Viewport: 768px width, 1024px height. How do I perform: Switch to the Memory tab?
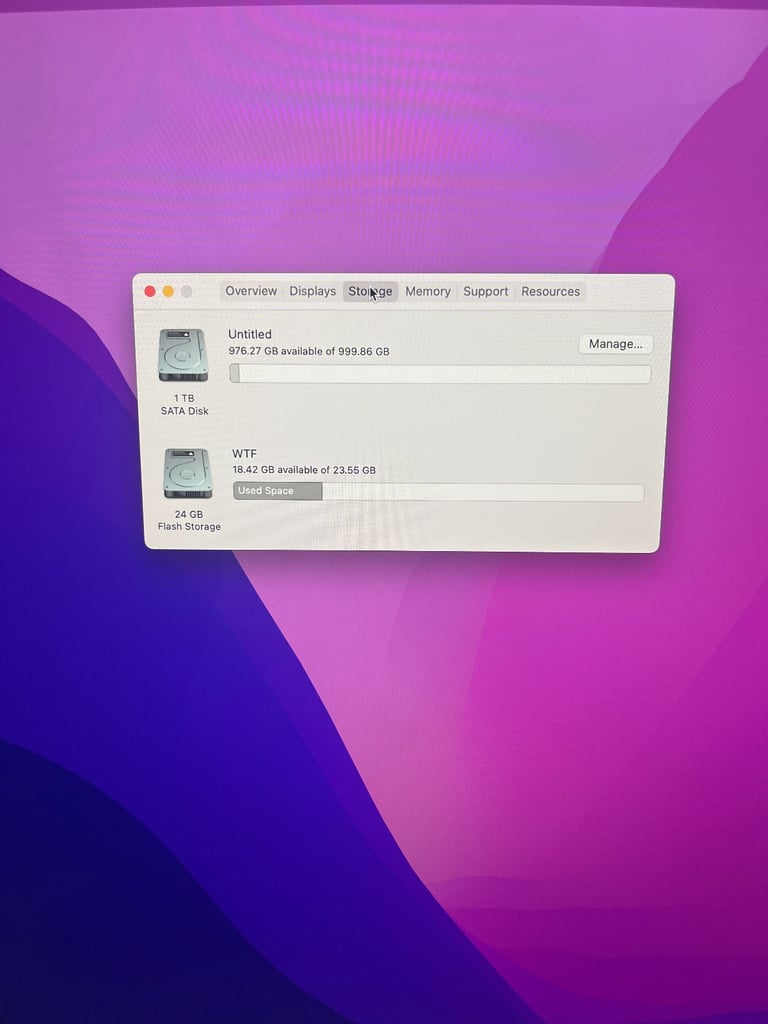click(428, 291)
